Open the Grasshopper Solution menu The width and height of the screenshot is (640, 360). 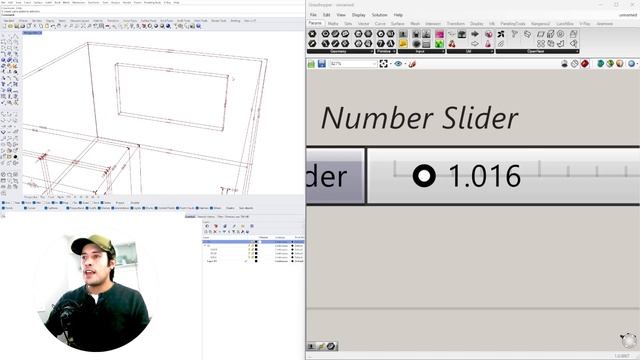[379, 15]
